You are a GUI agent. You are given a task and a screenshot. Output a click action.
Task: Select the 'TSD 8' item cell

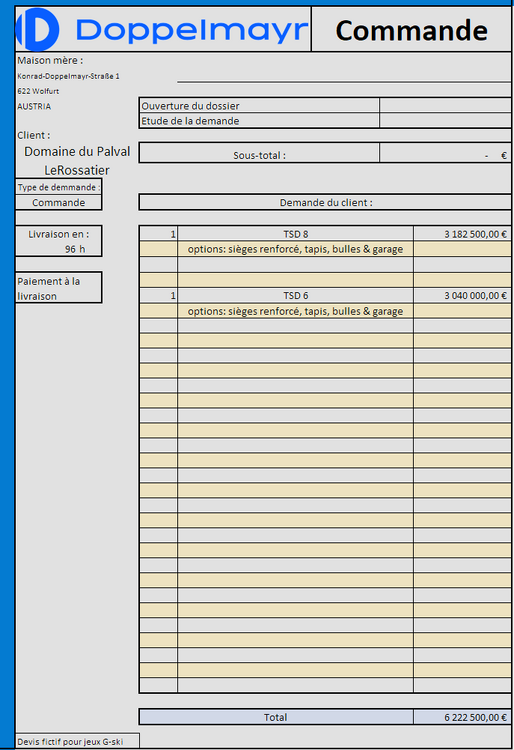coord(295,234)
